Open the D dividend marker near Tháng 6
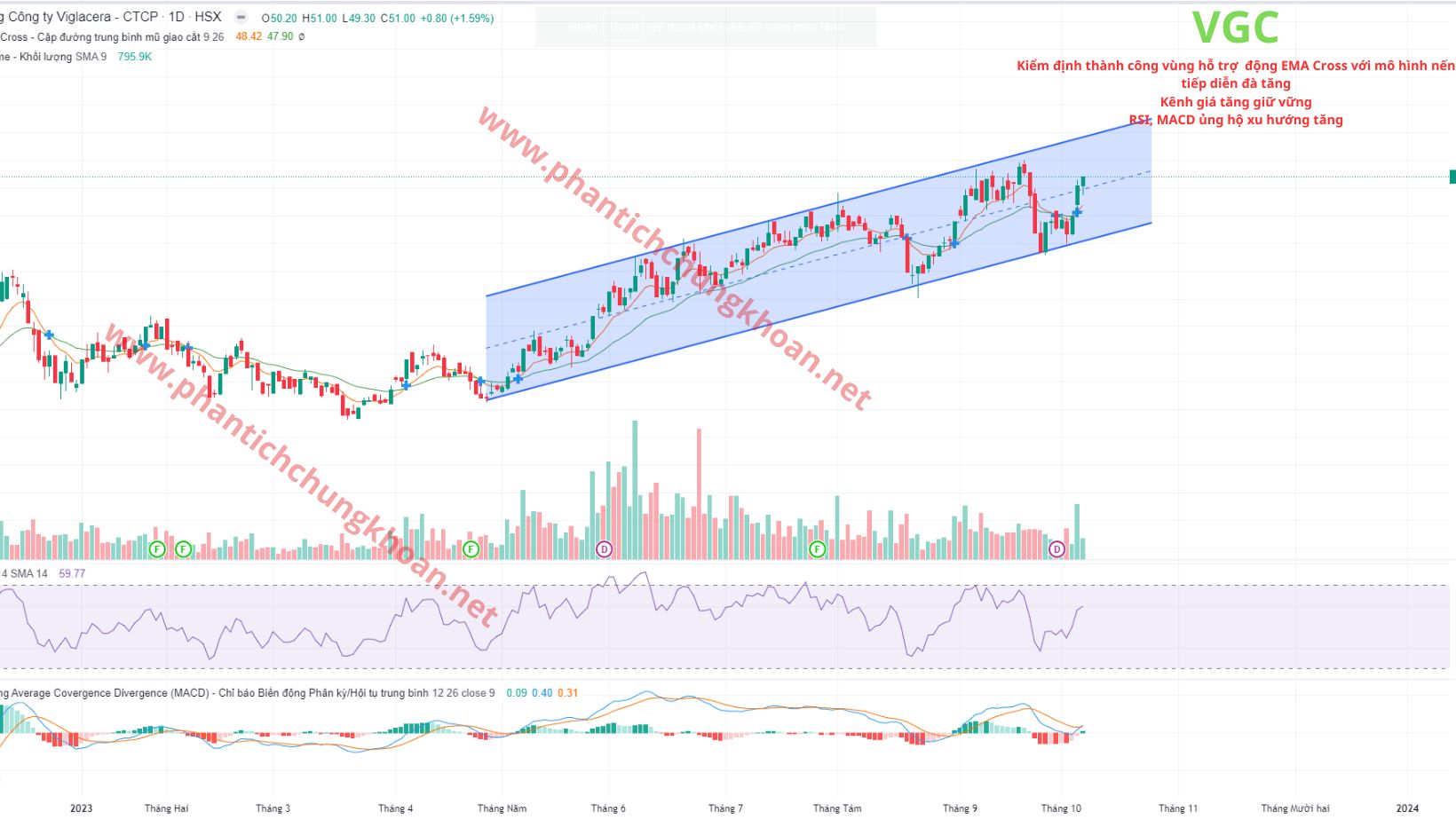Image resolution: width=1456 pixels, height=820 pixels. point(604,549)
